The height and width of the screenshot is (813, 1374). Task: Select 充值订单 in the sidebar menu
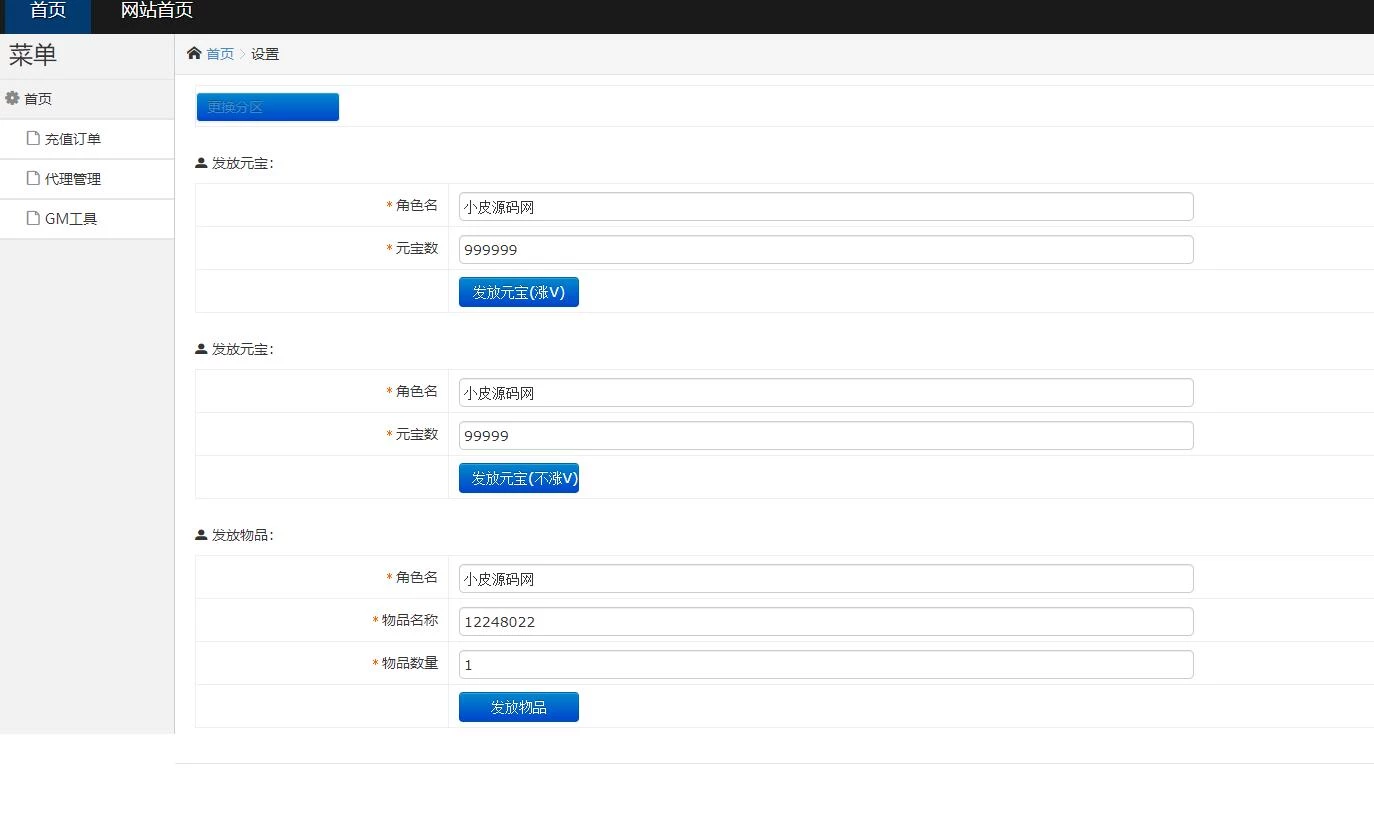(x=73, y=139)
